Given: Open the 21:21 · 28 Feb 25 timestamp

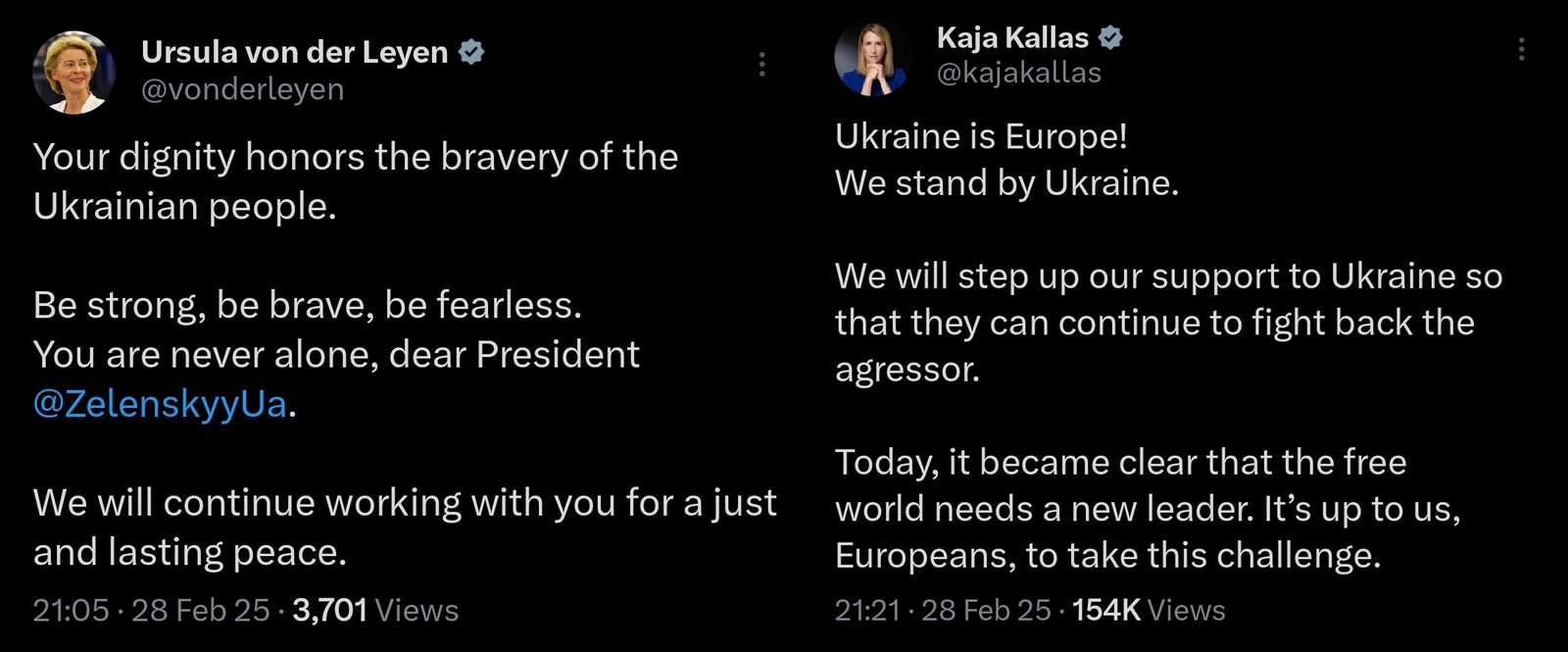Looking at the screenshot, I should tap(943, 610).
